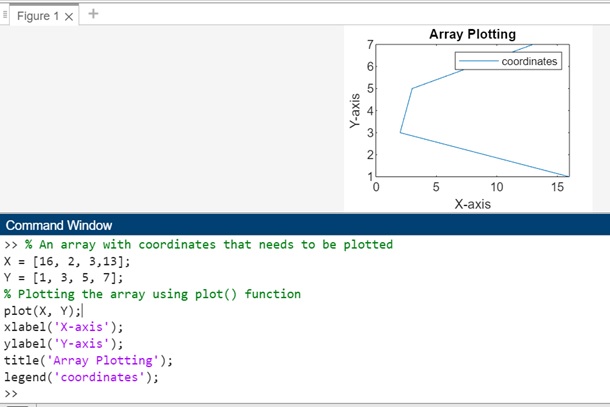Click the tab strip grip handle icon
Viewport: 610px width, 407px height.
5,14
